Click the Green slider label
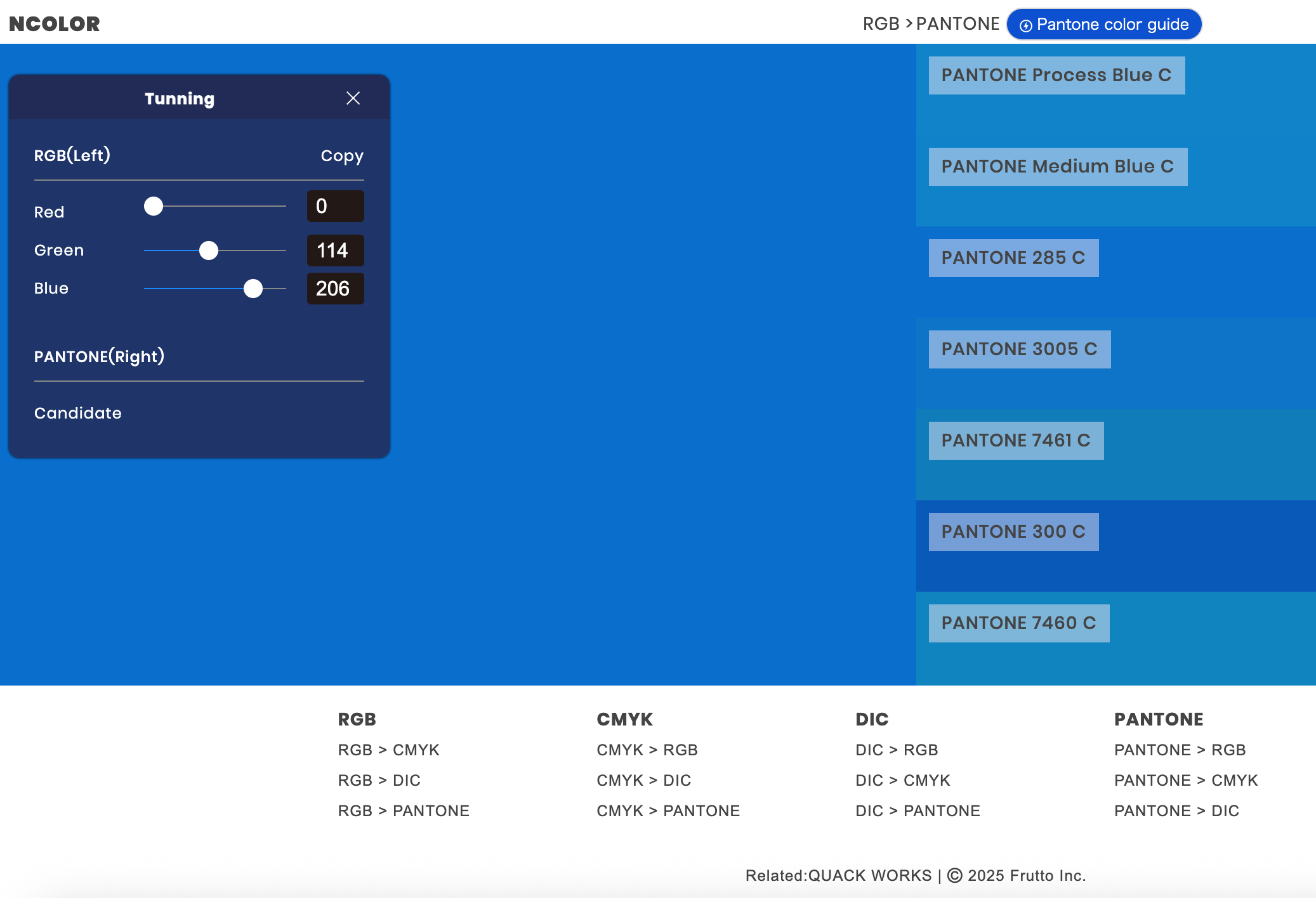The height and width of the screenshot is (898, 1316). (59, 250)
